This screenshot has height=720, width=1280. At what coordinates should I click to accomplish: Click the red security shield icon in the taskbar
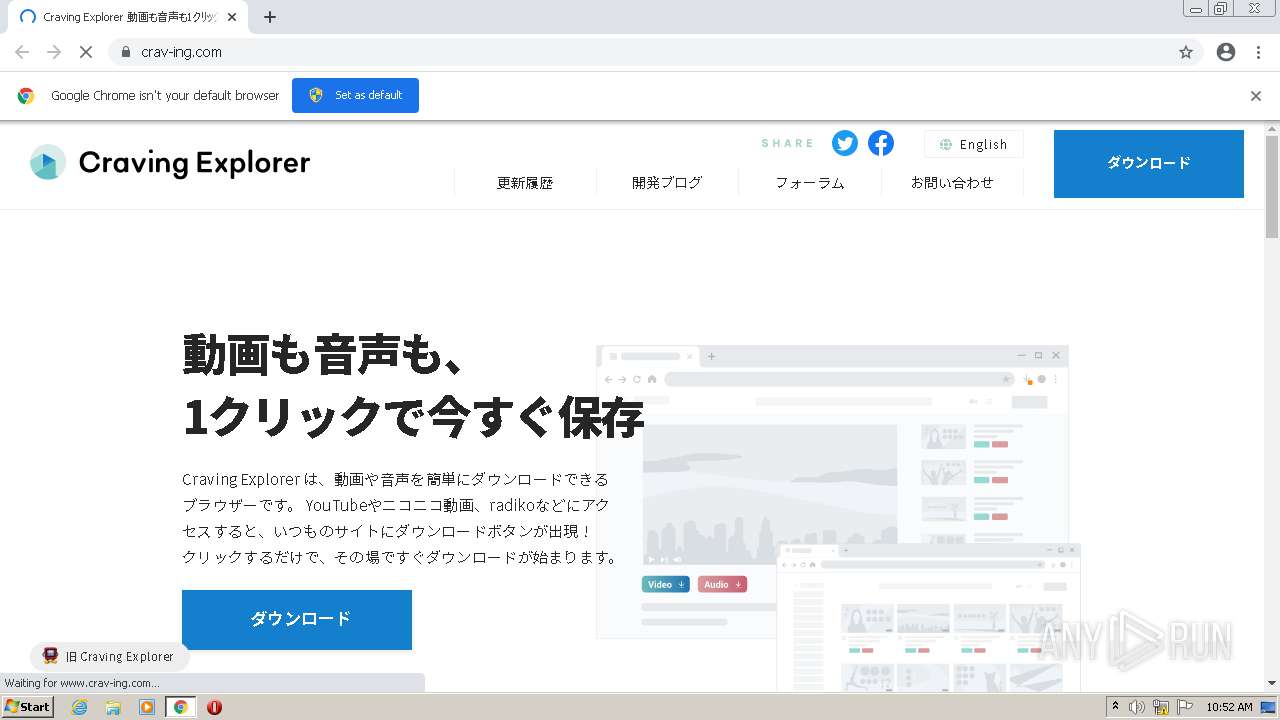coord(214,707)
